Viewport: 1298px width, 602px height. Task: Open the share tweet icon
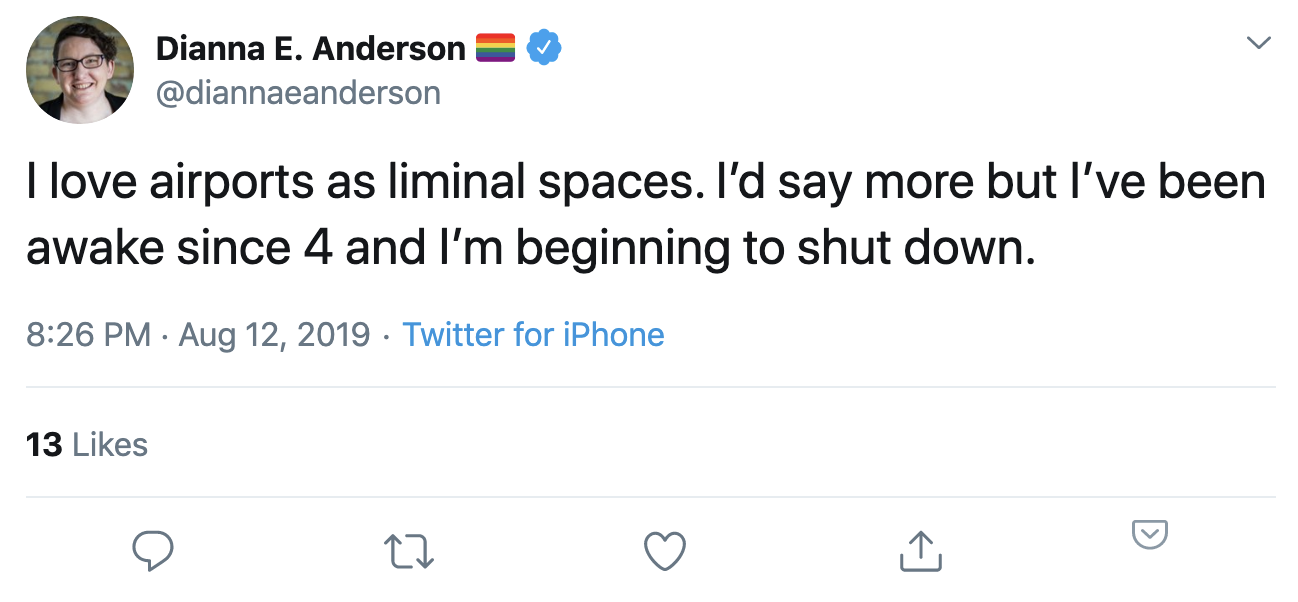[921, 550]
